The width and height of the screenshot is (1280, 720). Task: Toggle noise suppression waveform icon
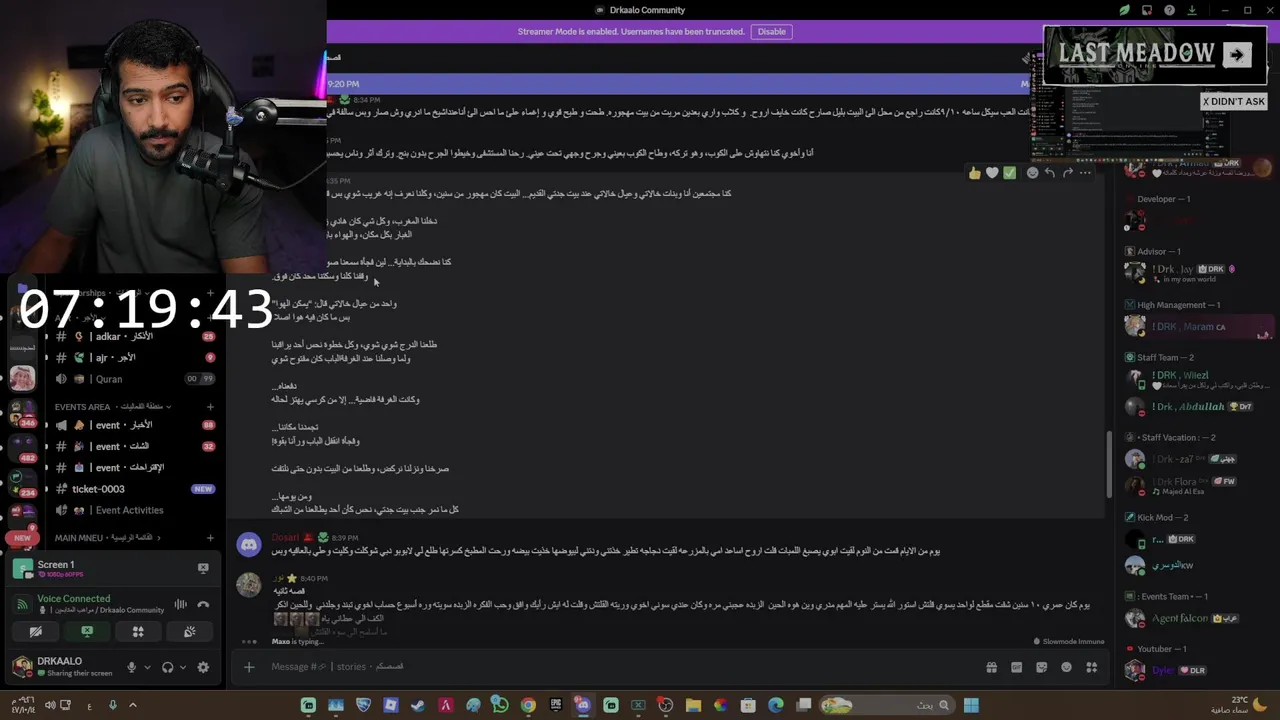pyautogui.click(x=181, y=604)
